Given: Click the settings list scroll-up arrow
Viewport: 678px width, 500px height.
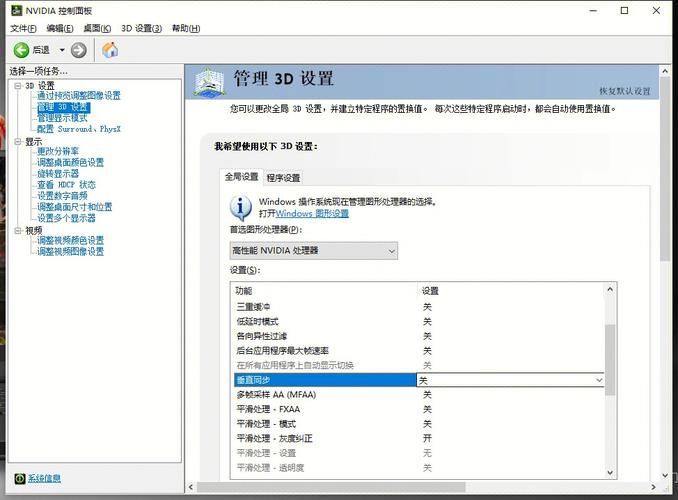Looking at the screenshot, I should (x=610, y=289).
